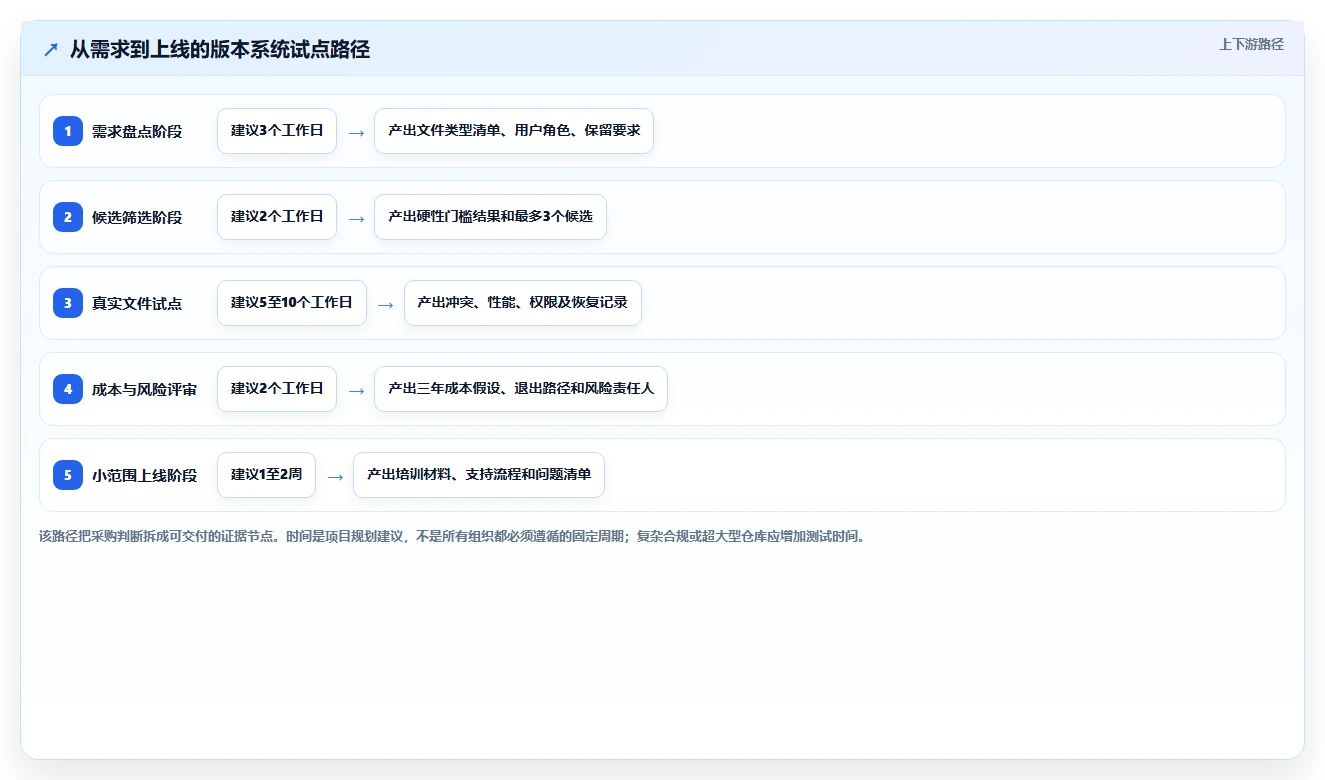This screenshot has height=780, width=1325.
Task: Click the 建议5至10个工作日 duration chip
Action: 292,303
